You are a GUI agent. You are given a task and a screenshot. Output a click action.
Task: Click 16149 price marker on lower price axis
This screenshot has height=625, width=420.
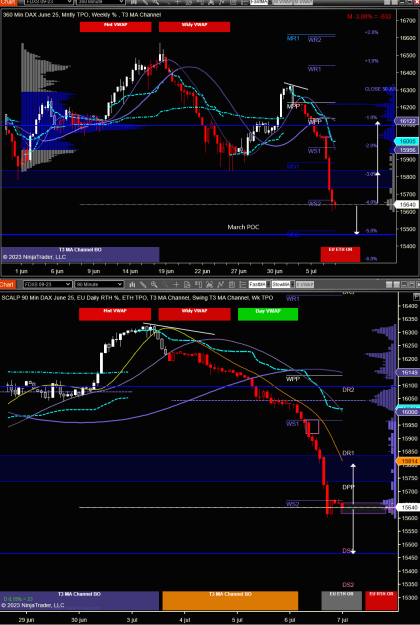tap(407, 373)
